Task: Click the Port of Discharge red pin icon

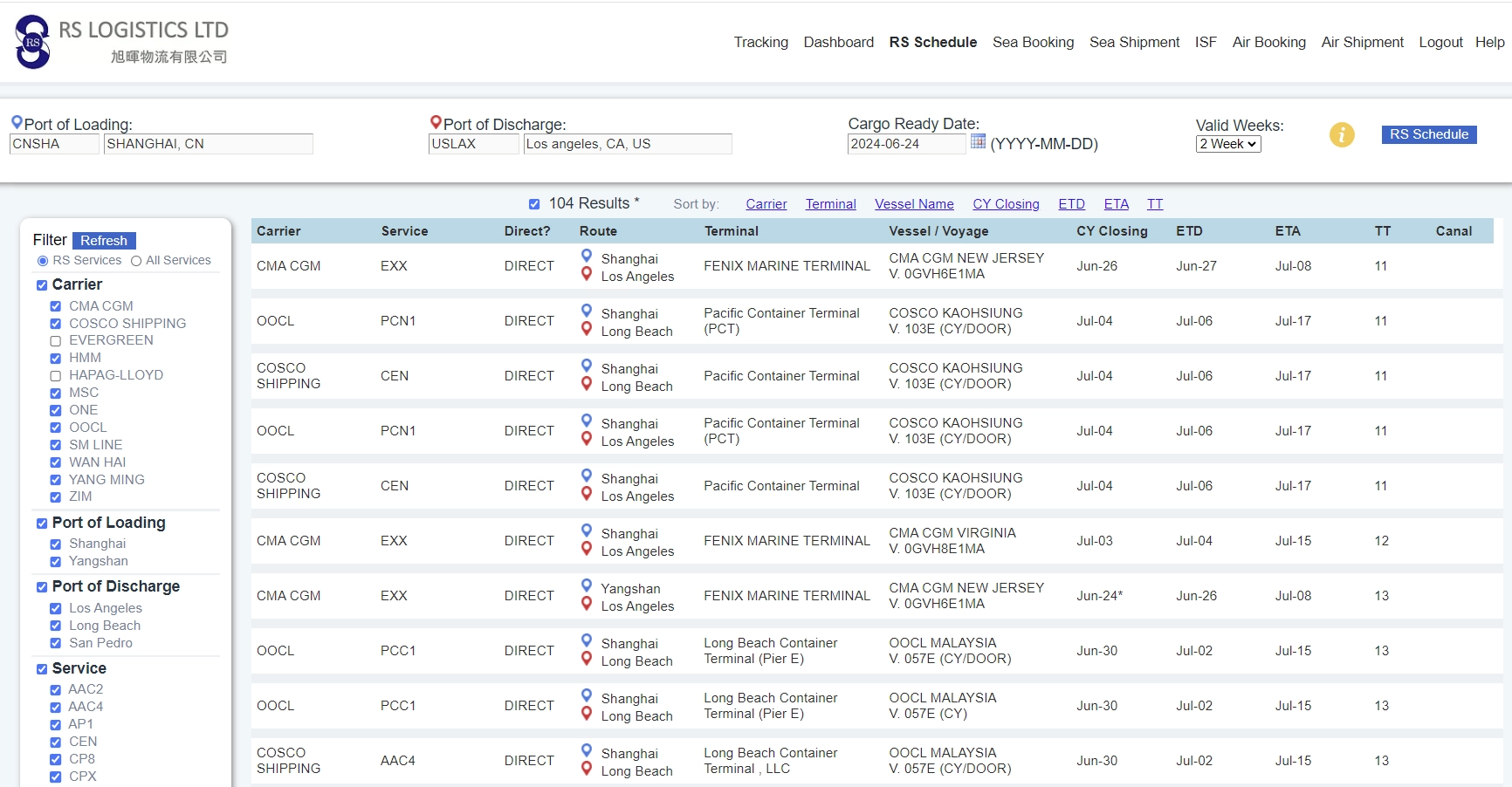Action: tap(436, 123)
